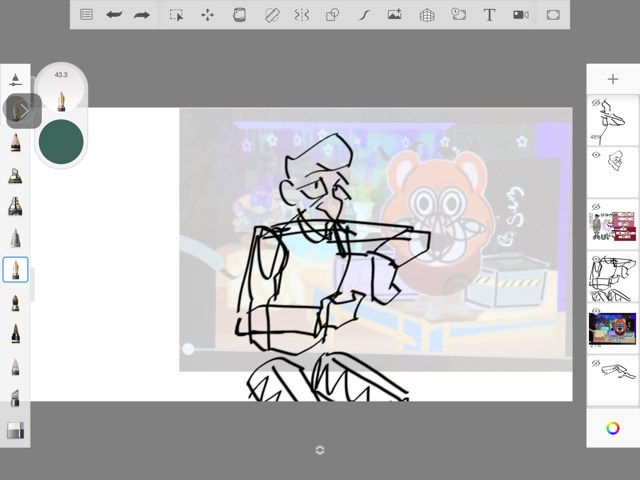Select the pencil brush
Screen dimensions: 640x480
[x=15, y=142]
